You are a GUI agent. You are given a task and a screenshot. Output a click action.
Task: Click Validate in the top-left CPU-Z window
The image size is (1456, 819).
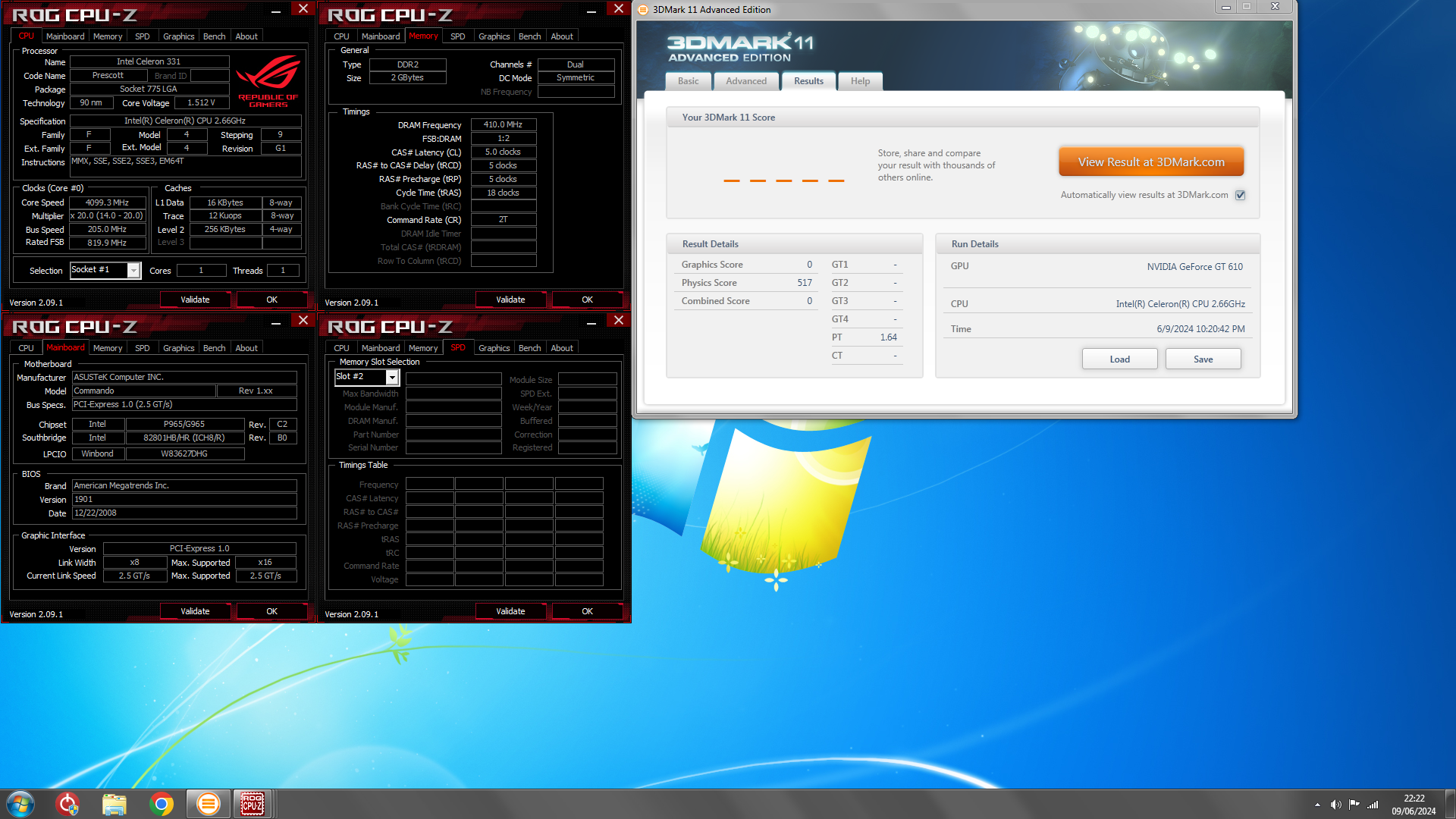click(x=195, y=300)
